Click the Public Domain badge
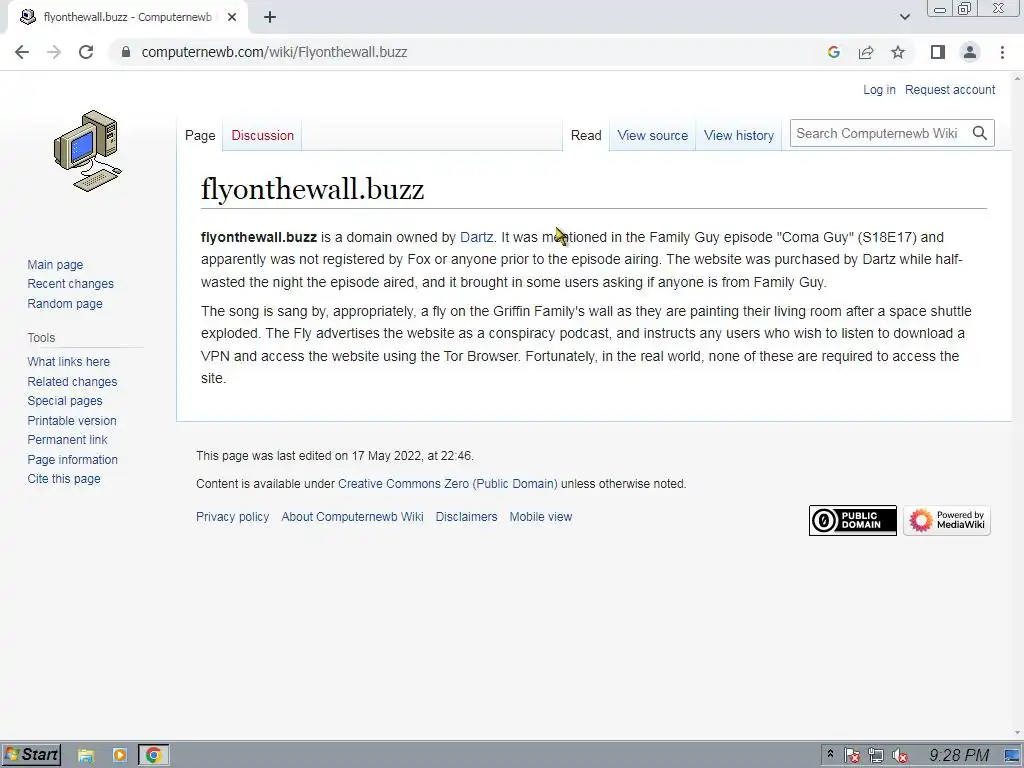1024x768 pixels. click(852, 520)
